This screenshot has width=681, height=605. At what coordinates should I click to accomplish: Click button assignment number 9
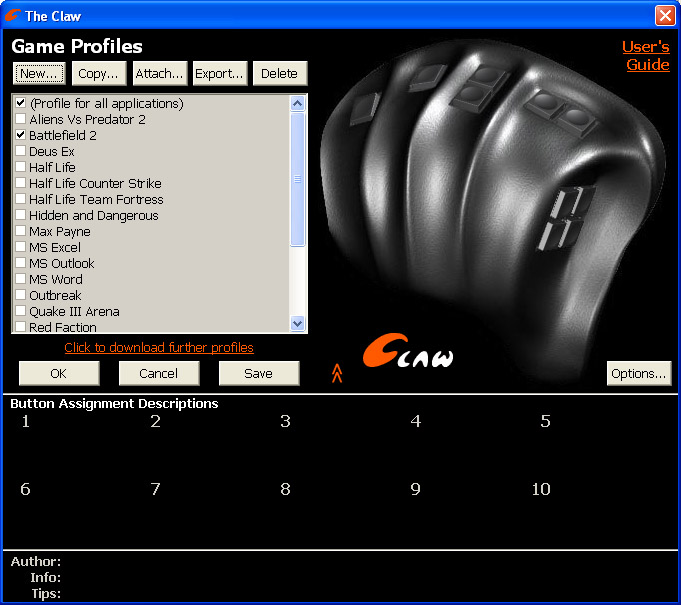(416, 489)
